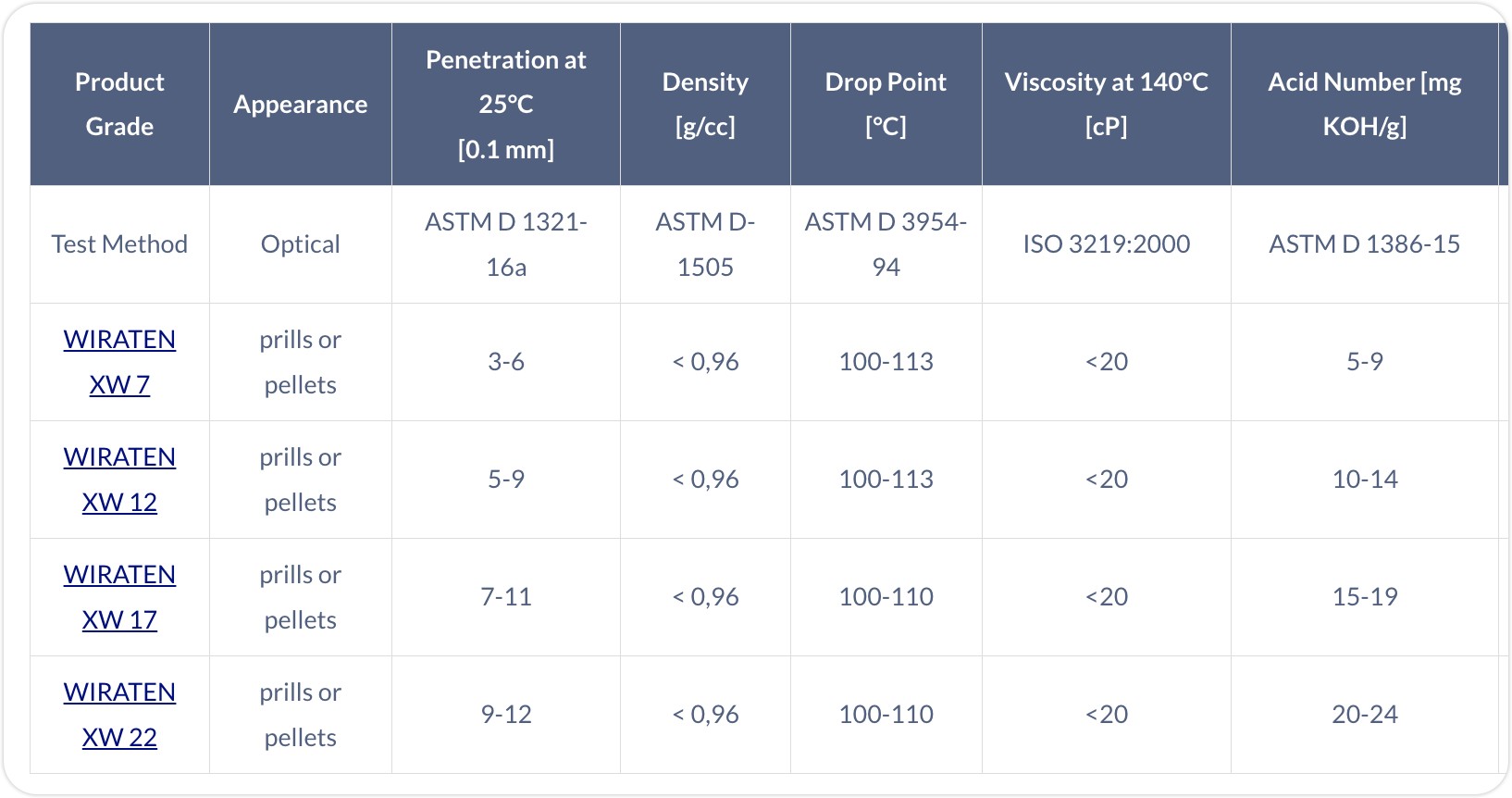The image size is (1512, 798).
Task: Open the WIRATEN XW 17 link
Action: 119,597
